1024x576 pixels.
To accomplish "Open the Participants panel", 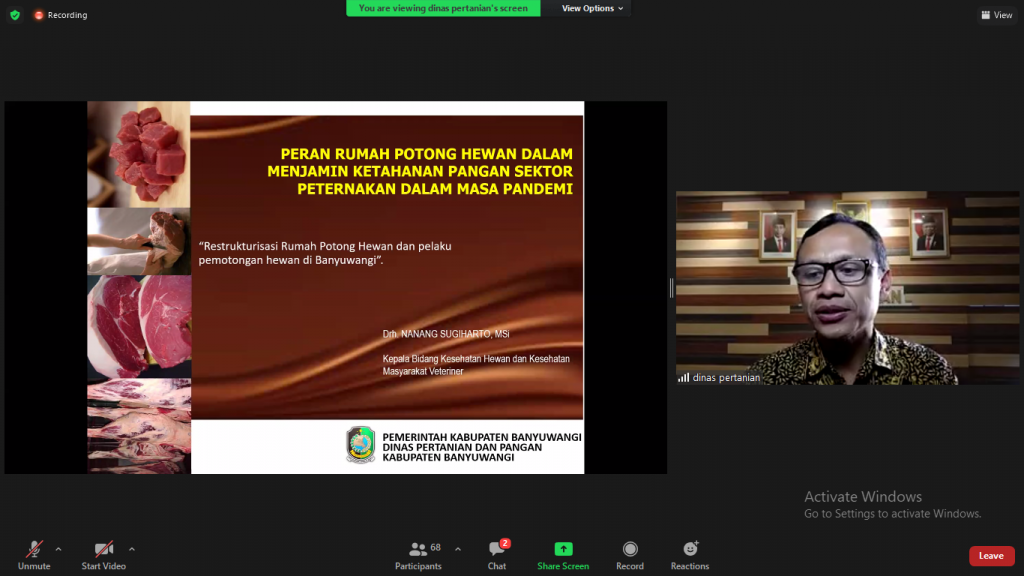I will pyautogui.click(x=419, y=555).
